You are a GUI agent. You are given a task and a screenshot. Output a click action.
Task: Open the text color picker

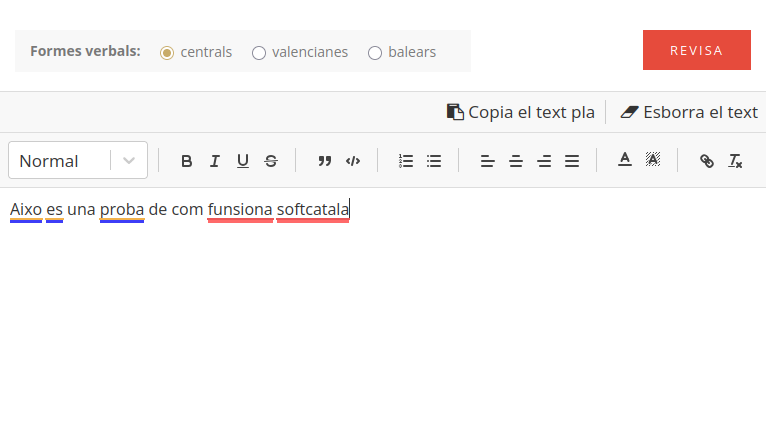click(625, 160)
